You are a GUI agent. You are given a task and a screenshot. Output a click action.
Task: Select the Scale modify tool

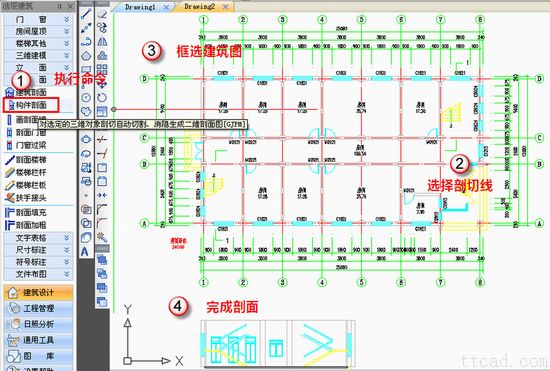click(102, 112)
